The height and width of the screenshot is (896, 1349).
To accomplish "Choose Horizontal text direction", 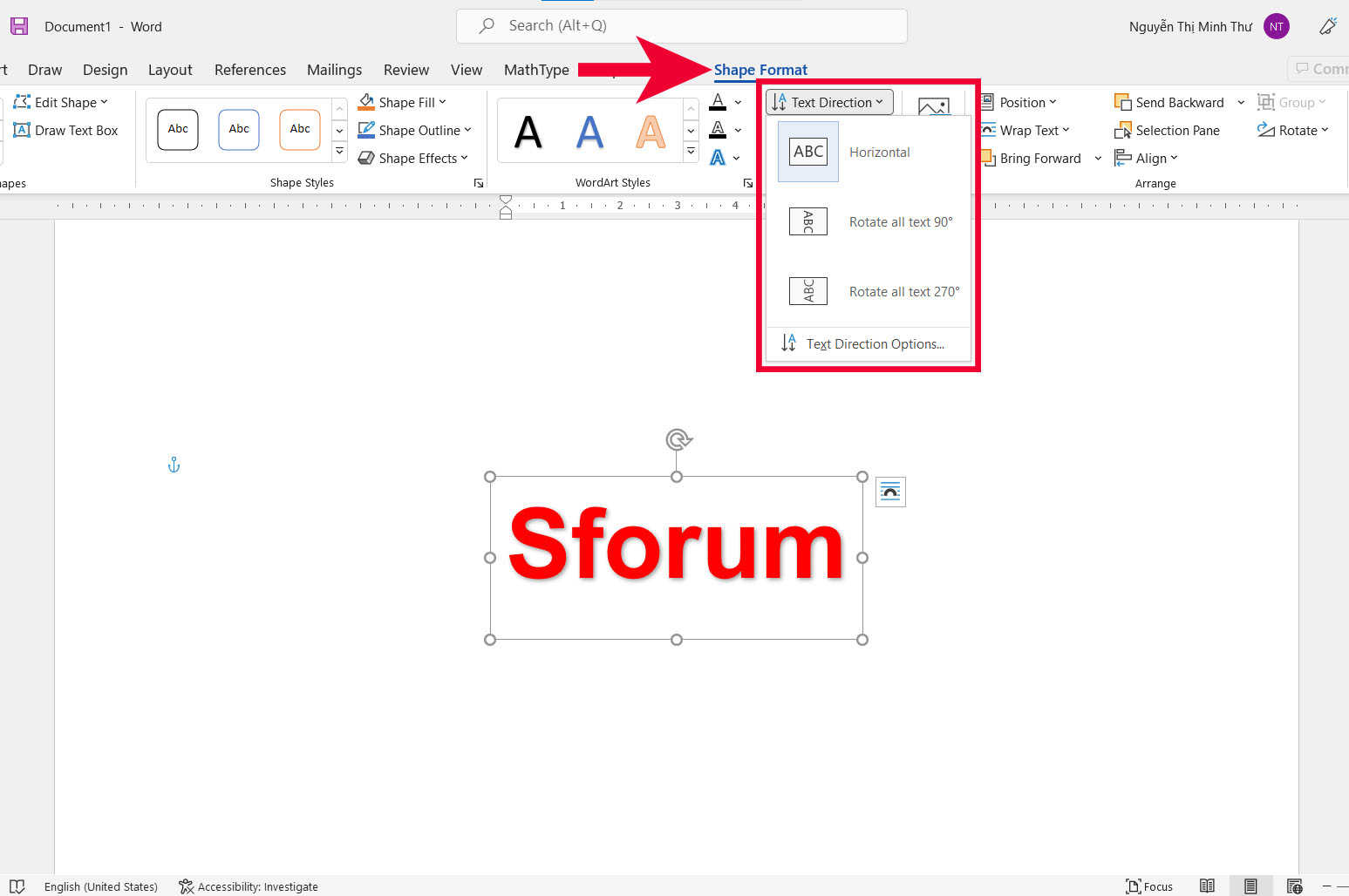I will (x=868, y=152).
